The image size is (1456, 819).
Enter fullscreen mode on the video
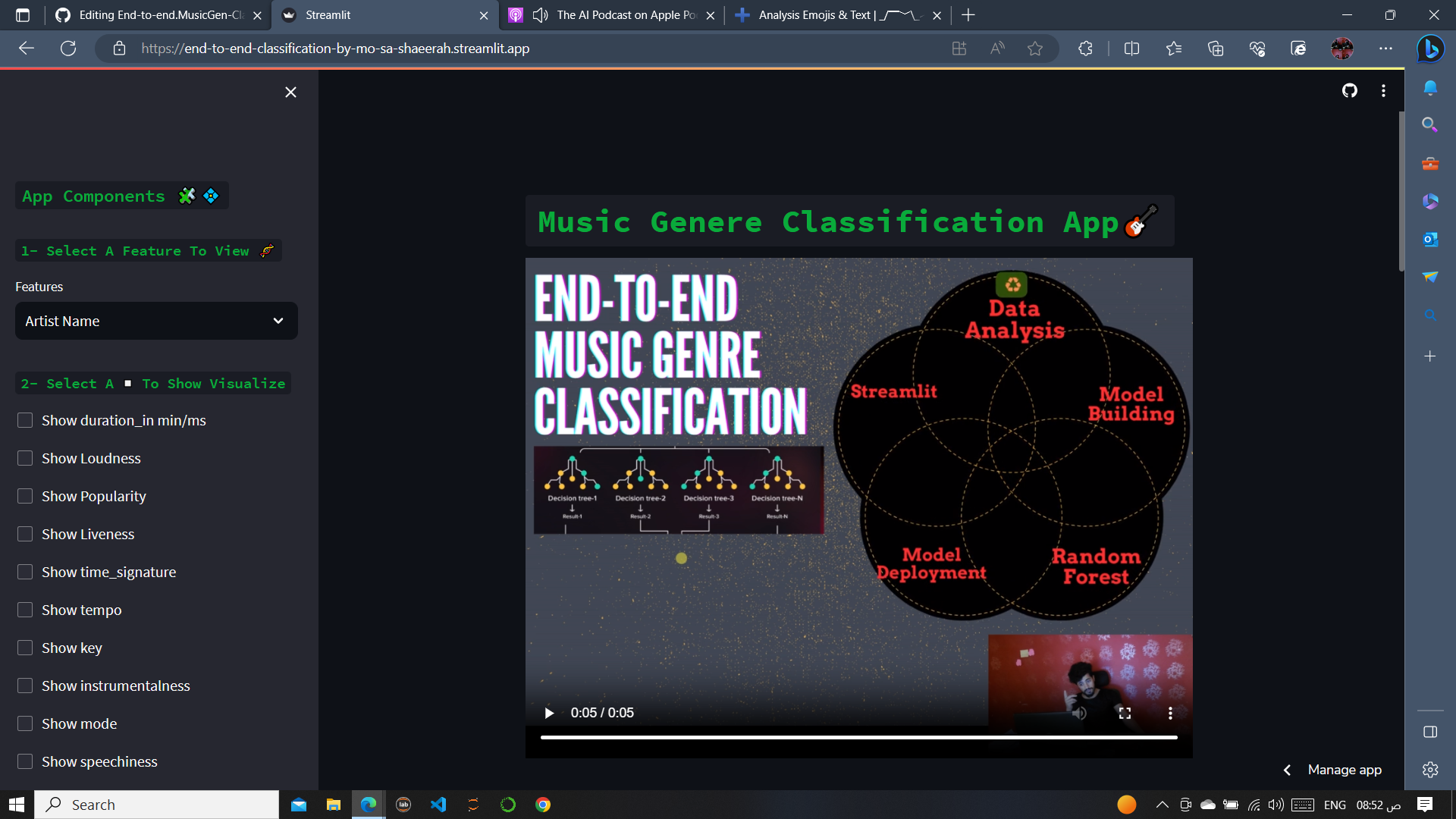pos(1125,713)
